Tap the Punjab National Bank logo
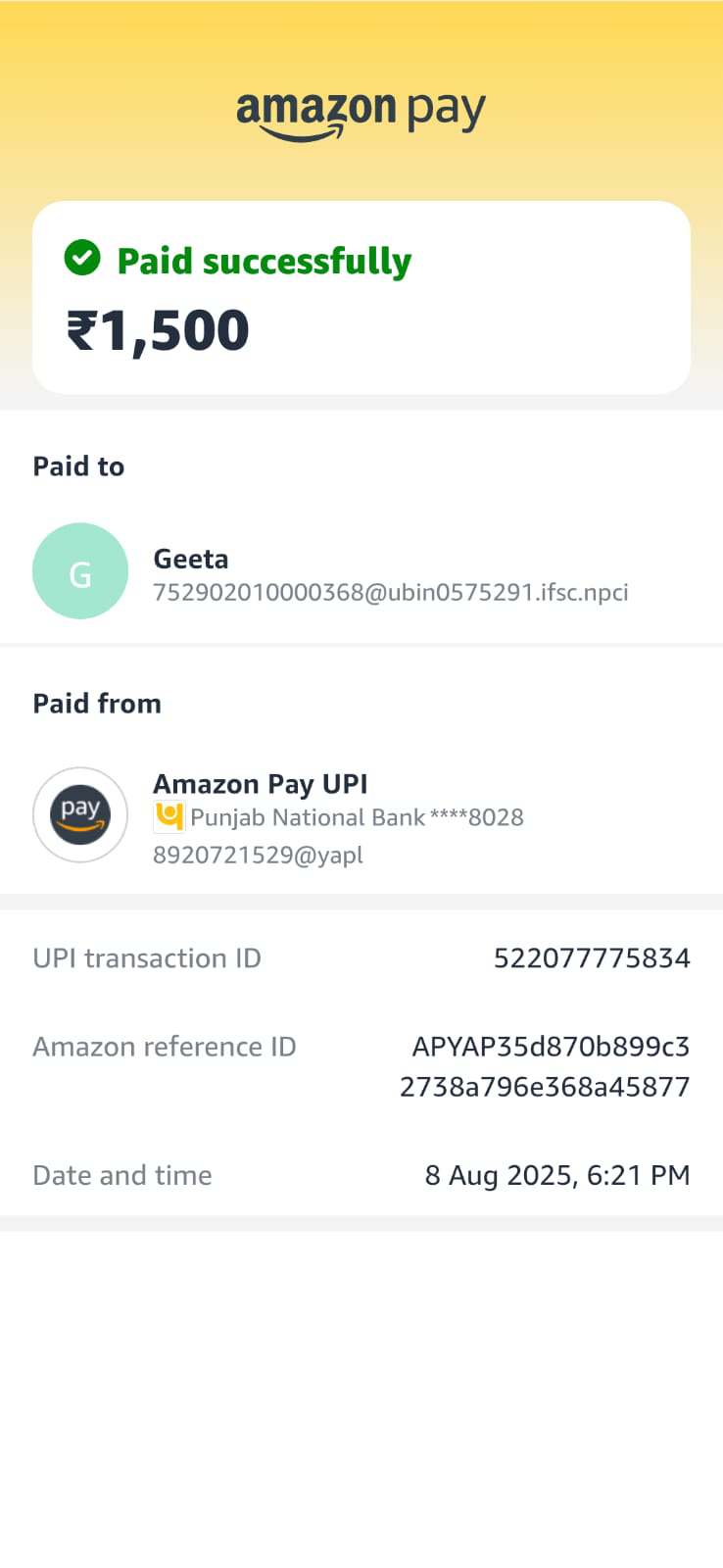 pyautogui.click(x=169, y=816)
